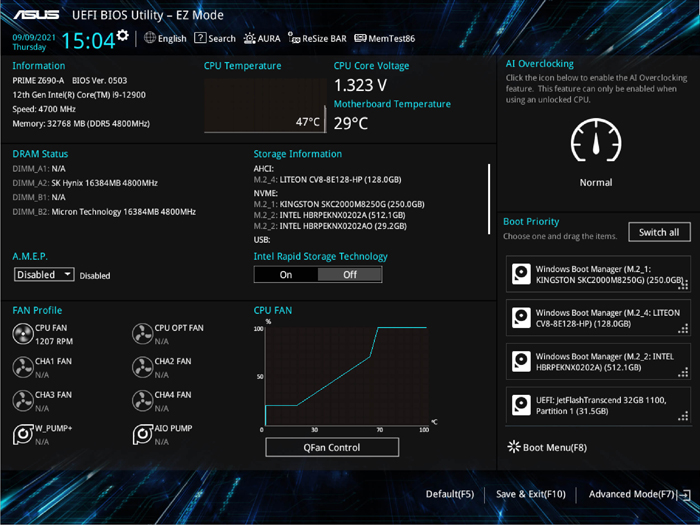Launch the MemTest86 icon
The width and height of the screenshot is (700, 525).
coord(360,38)
